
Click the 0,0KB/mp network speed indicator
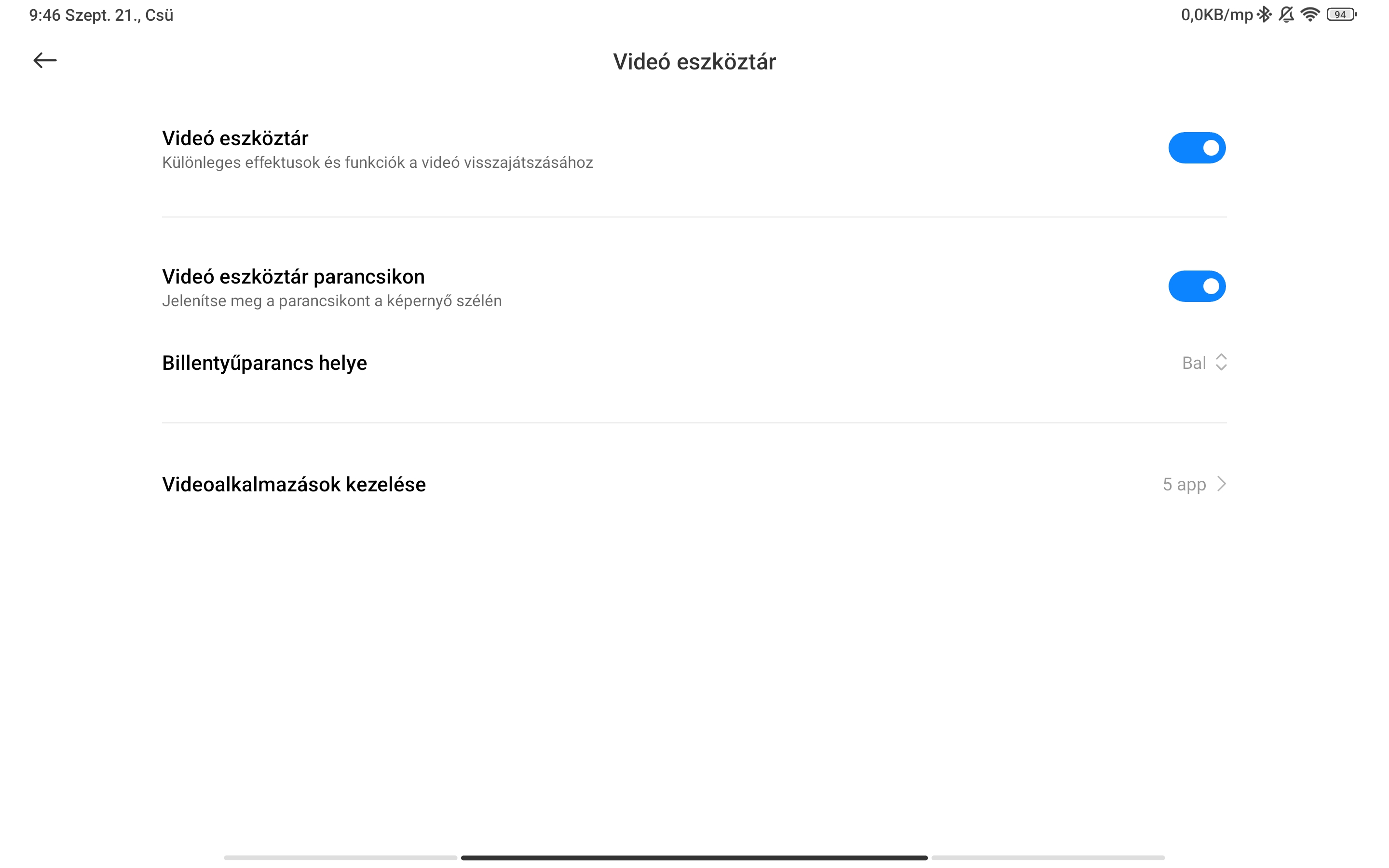point(1216,15)
